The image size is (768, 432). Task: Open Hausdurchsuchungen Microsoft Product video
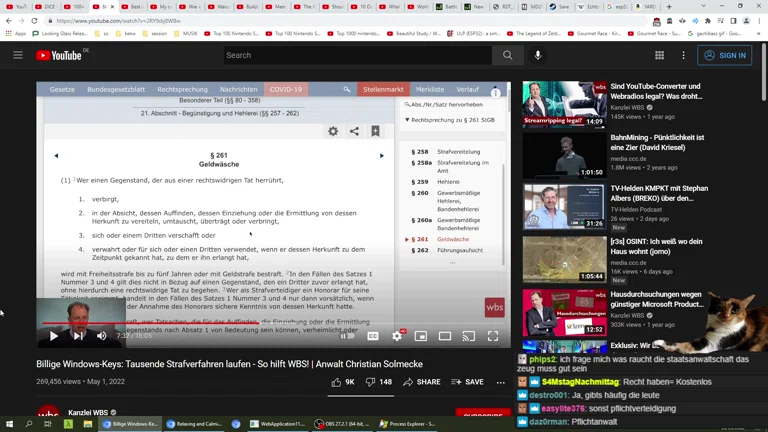click(657, 299)
